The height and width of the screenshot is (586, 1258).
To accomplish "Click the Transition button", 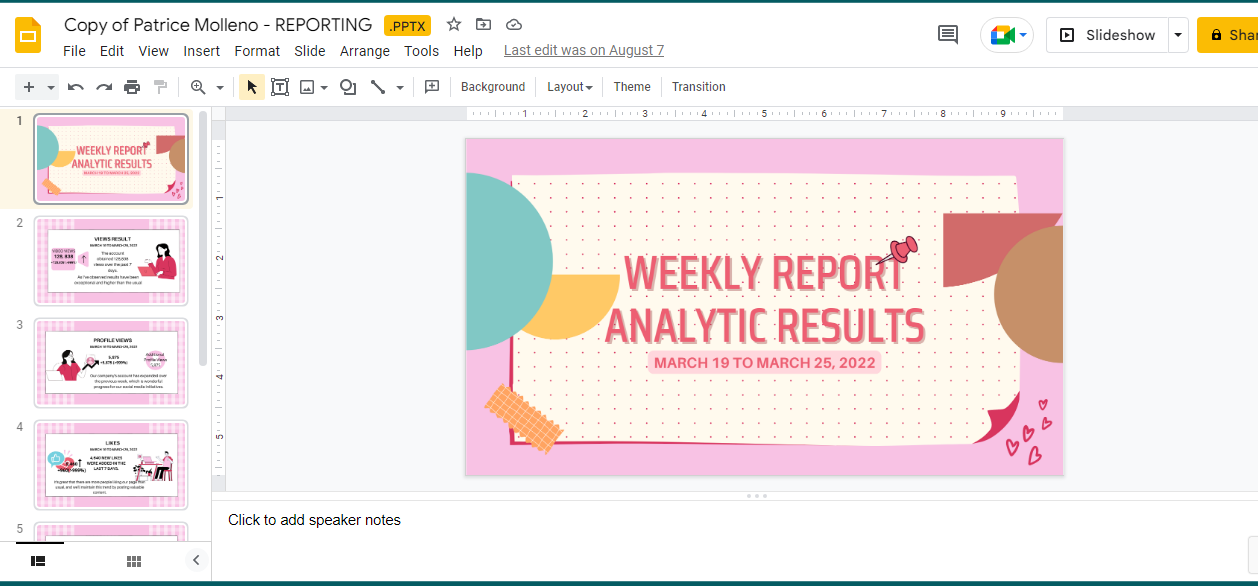I will [699, 87].
